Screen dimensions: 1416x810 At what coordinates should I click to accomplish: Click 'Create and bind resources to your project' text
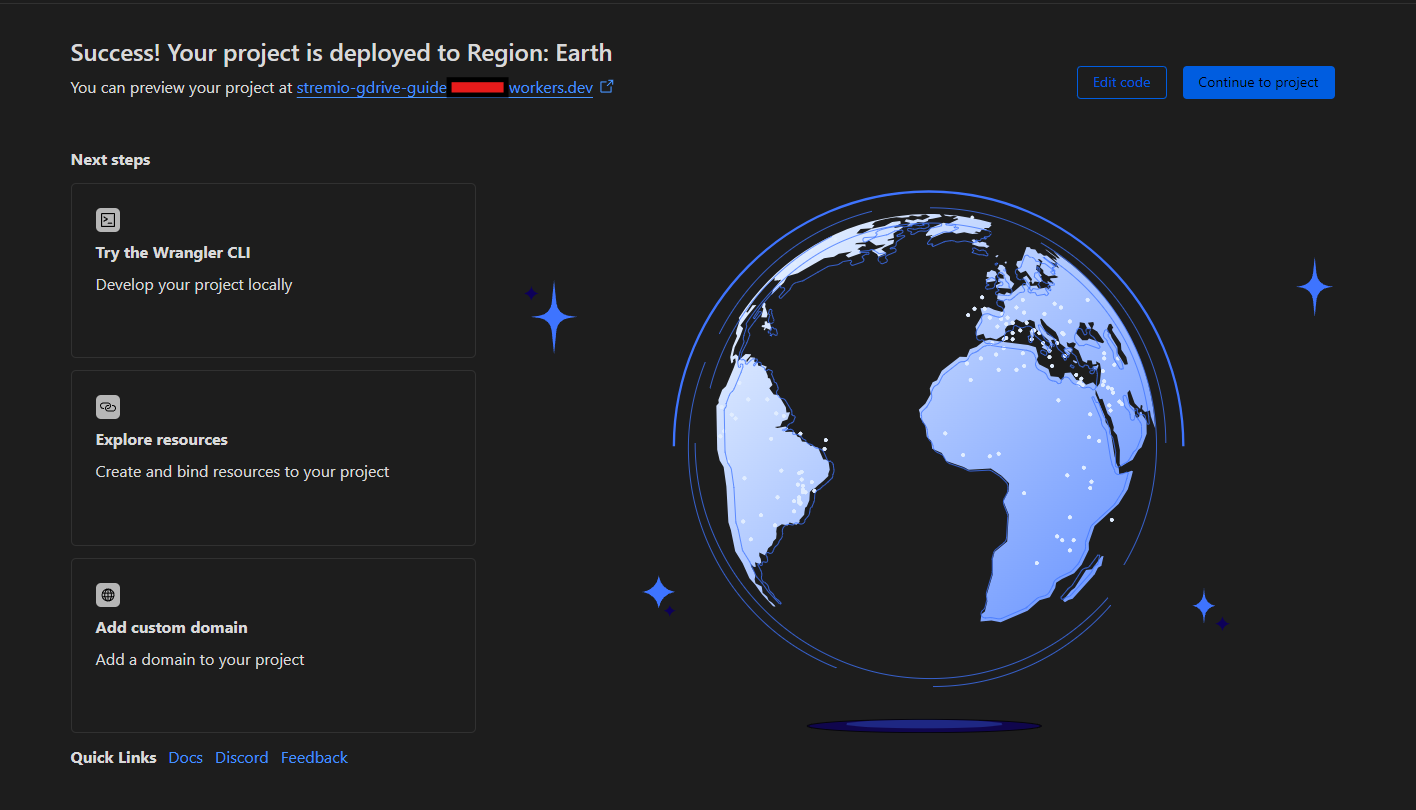[x=243, y=472]
